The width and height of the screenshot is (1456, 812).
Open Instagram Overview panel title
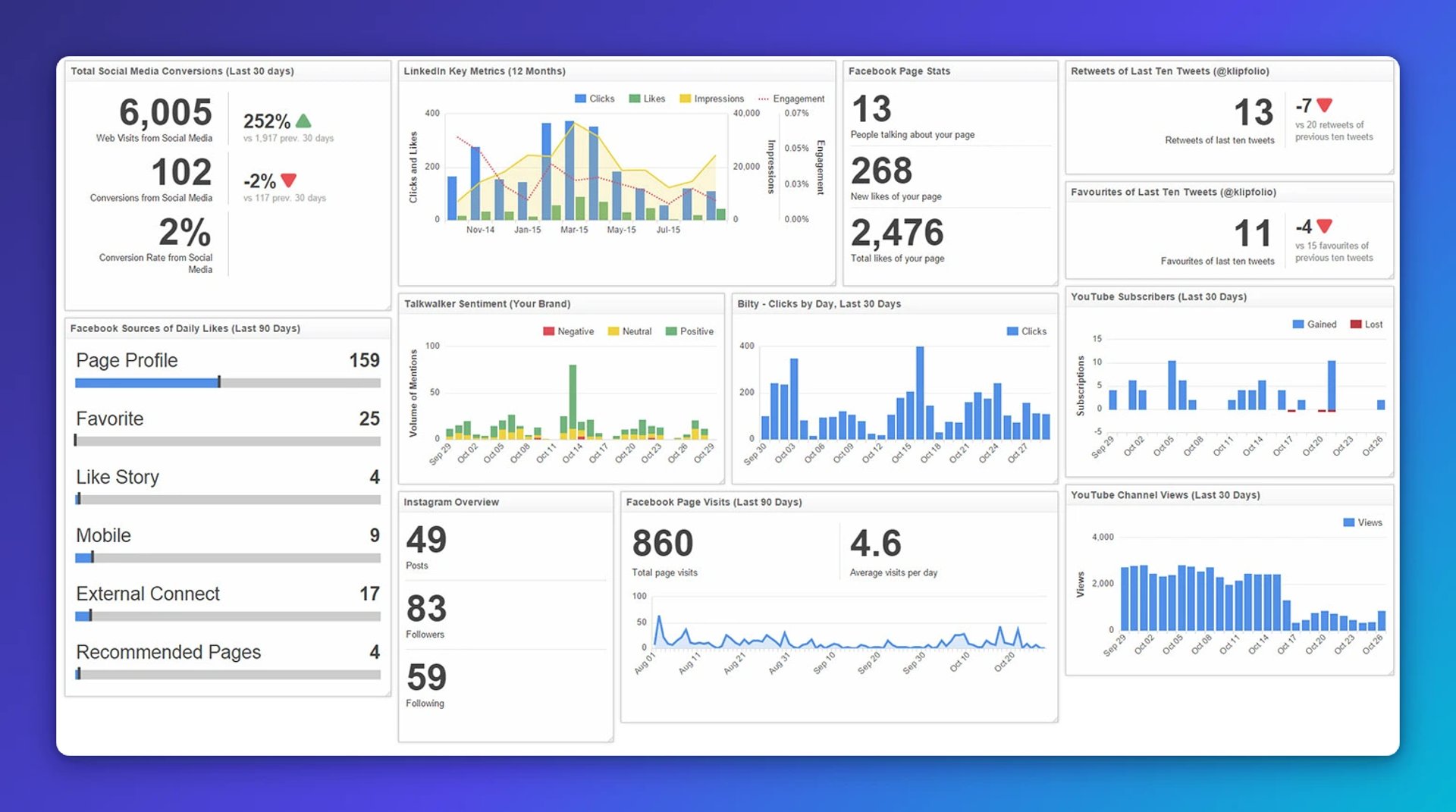451,502
